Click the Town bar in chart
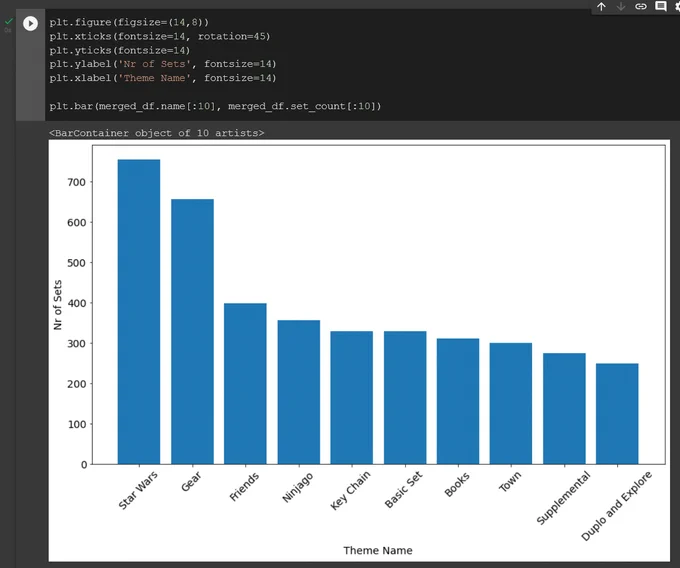 click(511, 404)
